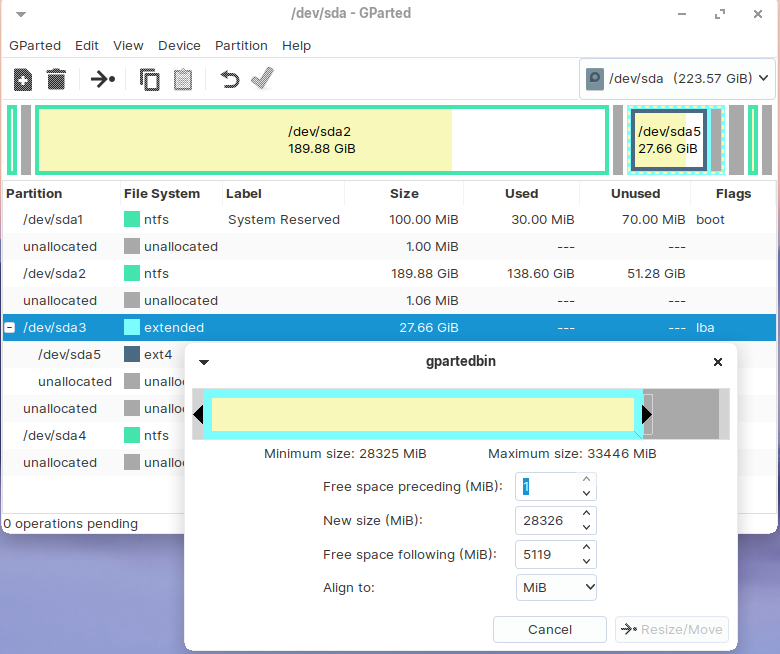Click the Free space preceding input field
Image resolution: width=780 pixels, height=654 pixels.
[547, 486]
